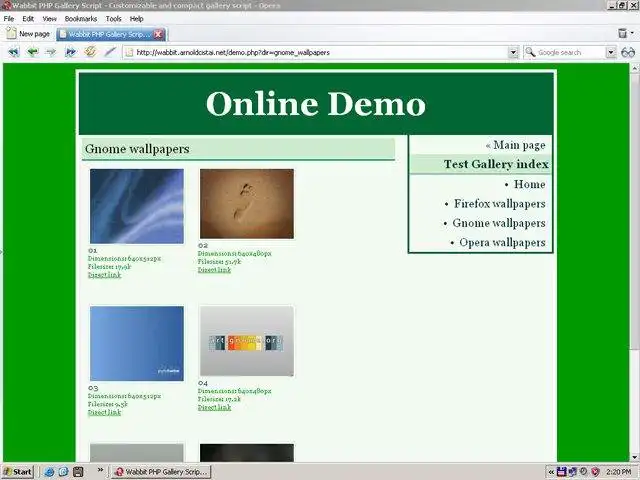Click the Fast Forward icon

click(x=71, y=52)
